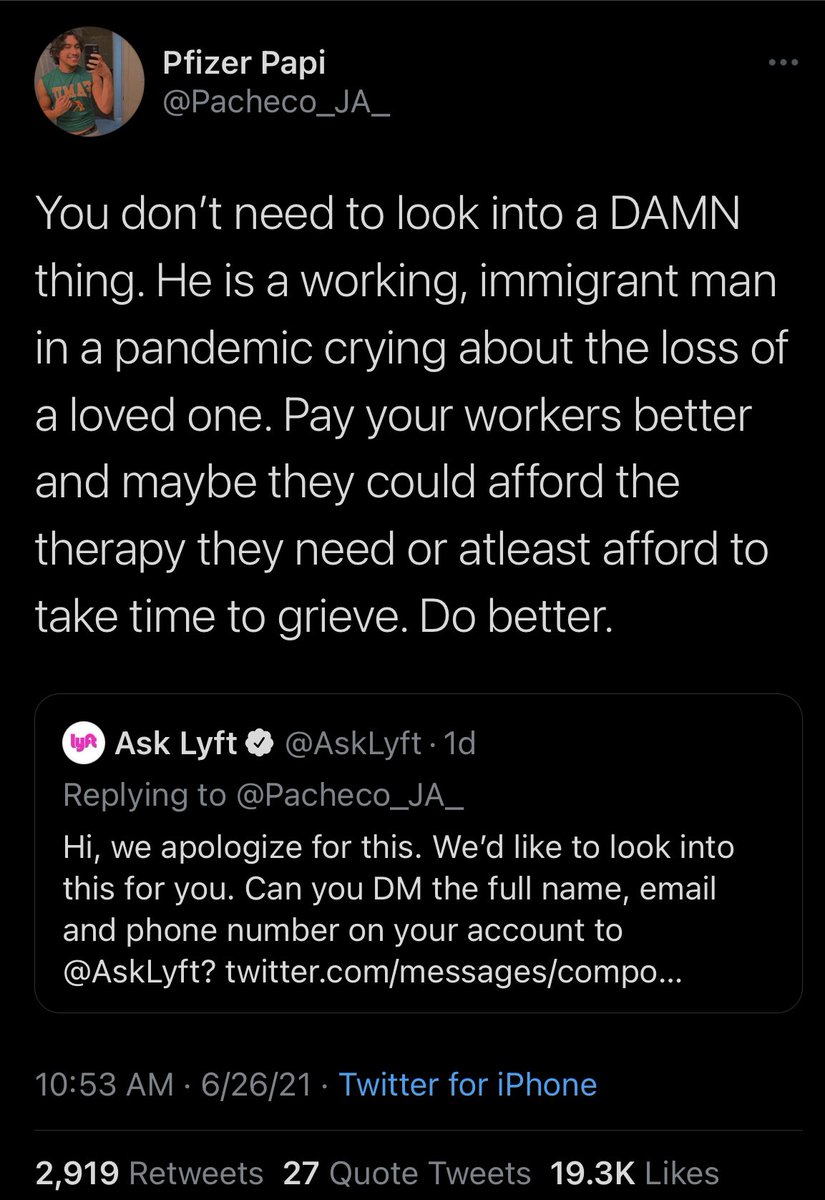Open the Pfizer Papi display name
Image resolution: width=825 pixels, height=1200 pixels.
243,64
